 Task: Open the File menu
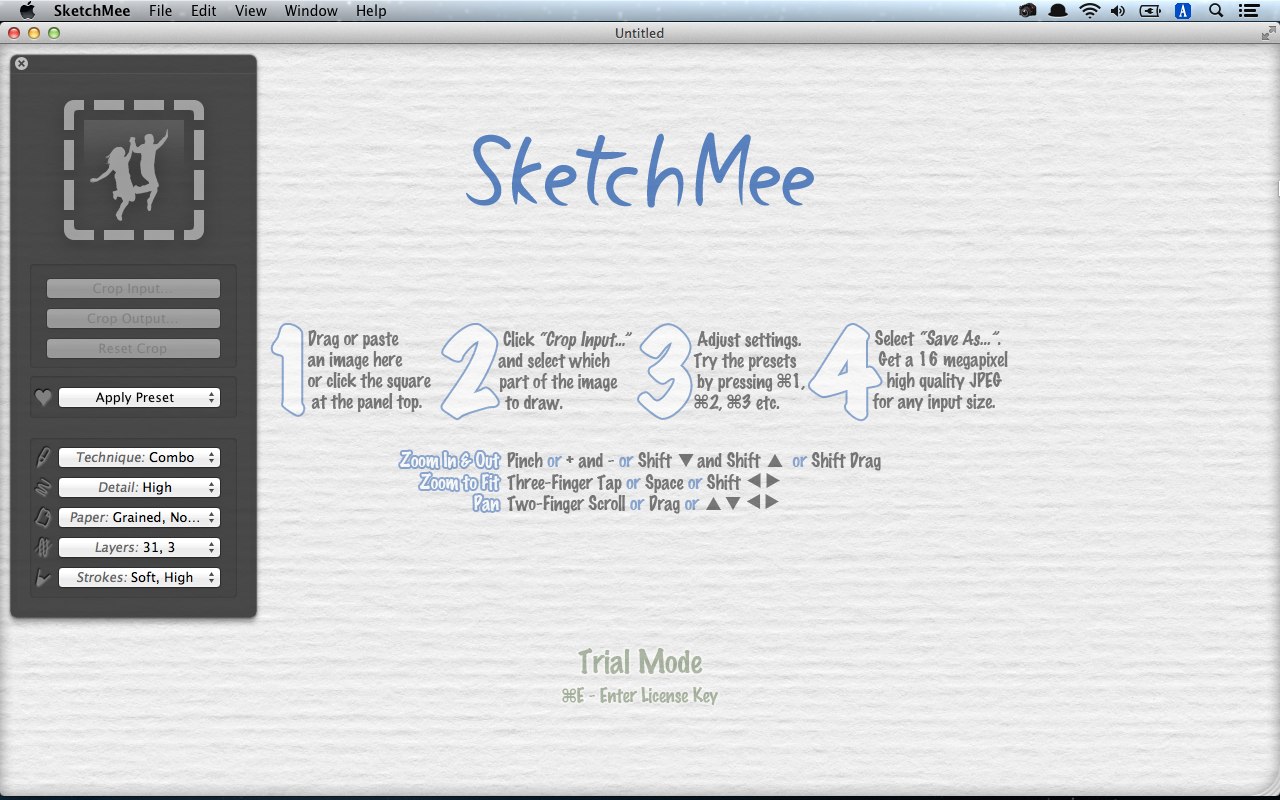pyautogui.click(x=160, y=11)
